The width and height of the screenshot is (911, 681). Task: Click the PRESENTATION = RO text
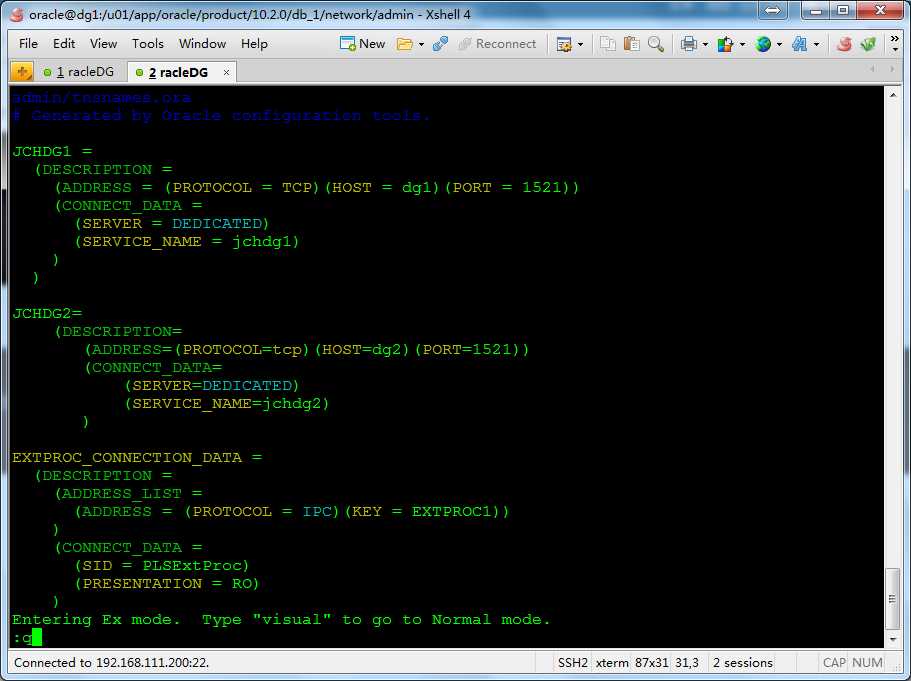click(x=167, y=584)
